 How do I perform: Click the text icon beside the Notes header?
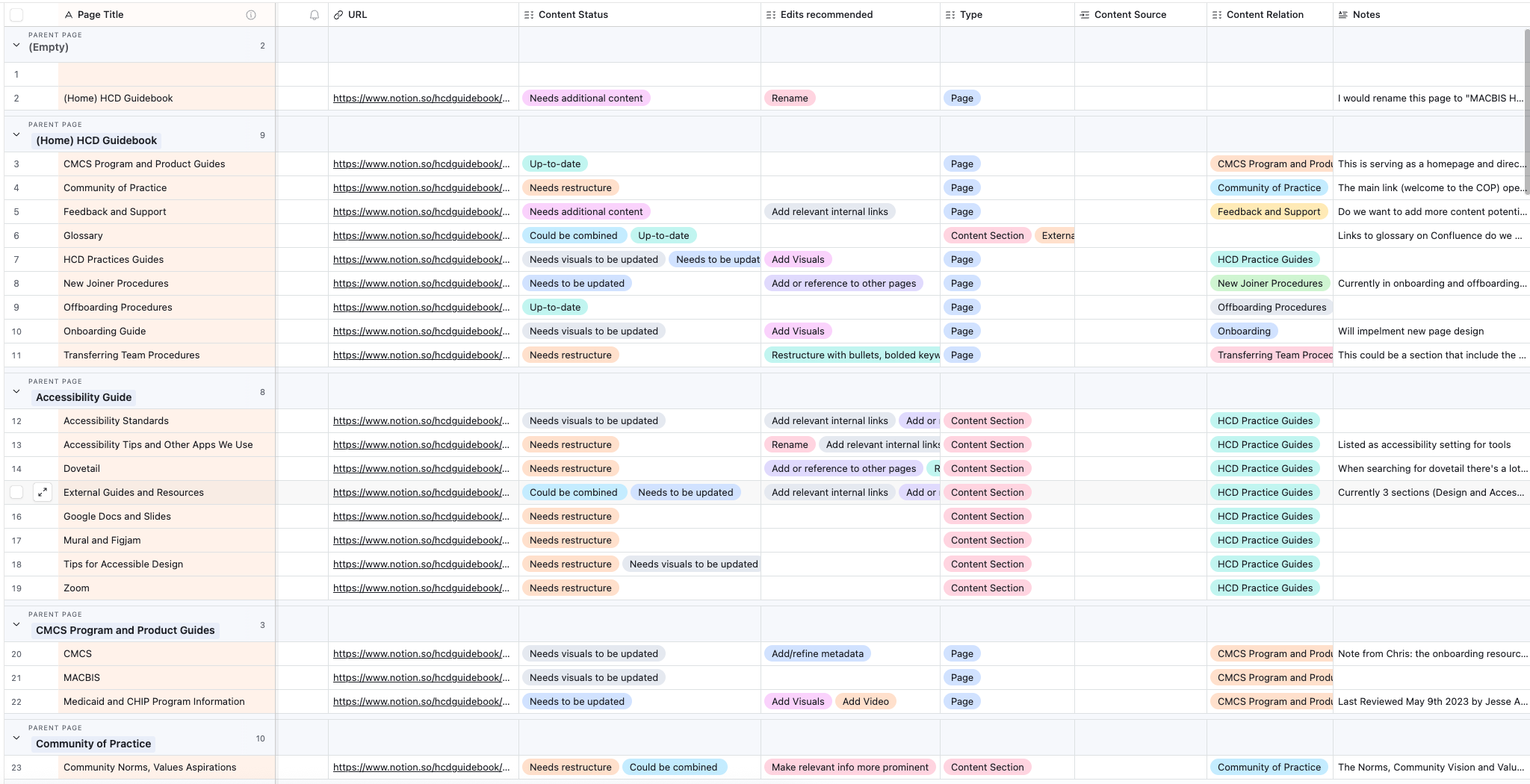coord(1342,14)
